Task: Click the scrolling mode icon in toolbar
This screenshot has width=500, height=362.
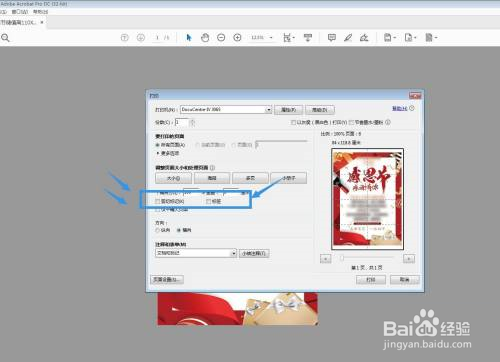Action: click(x=308, y=38)
